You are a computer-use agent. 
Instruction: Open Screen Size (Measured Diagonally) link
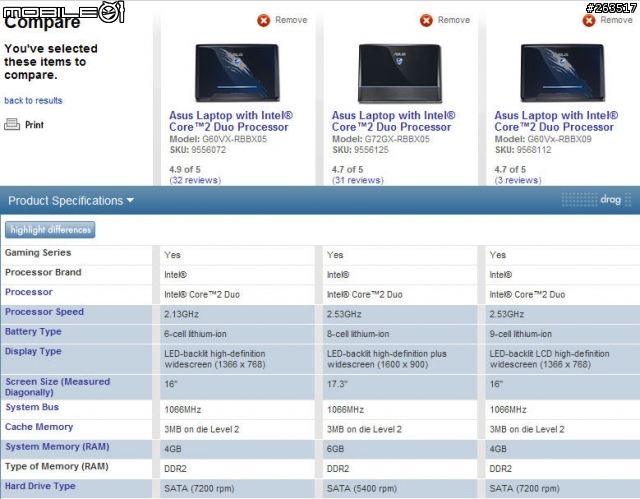pos(58,387)
